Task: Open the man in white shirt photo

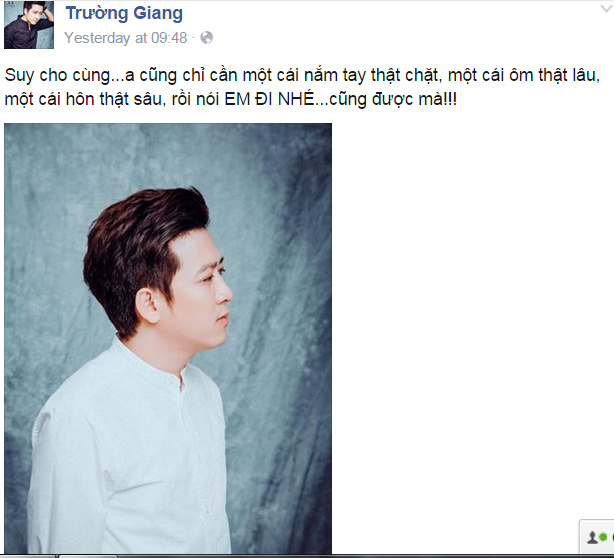Action: point(168,338)
